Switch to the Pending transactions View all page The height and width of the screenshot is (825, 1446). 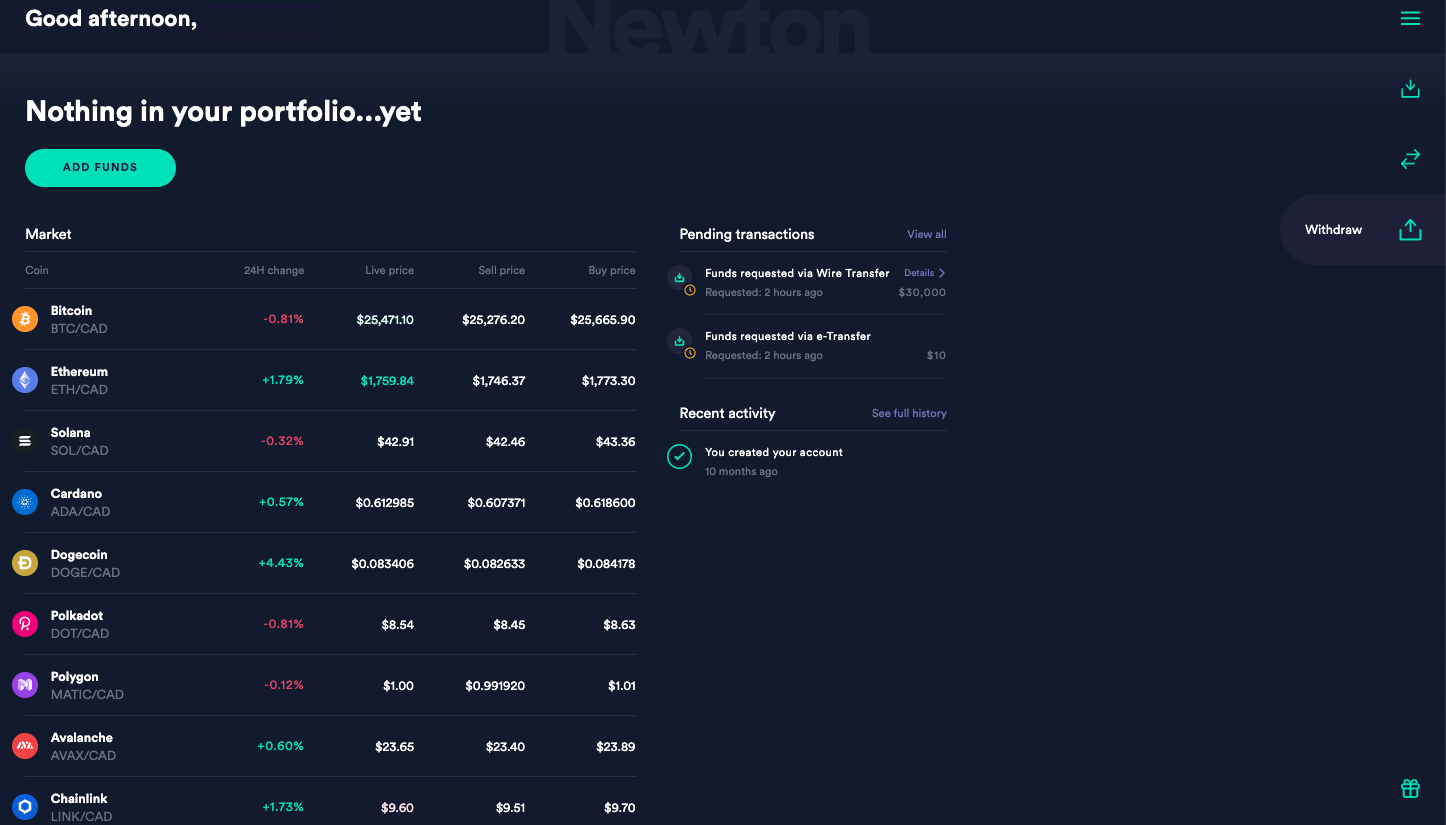pyautogui.click(x=926, y=234)
